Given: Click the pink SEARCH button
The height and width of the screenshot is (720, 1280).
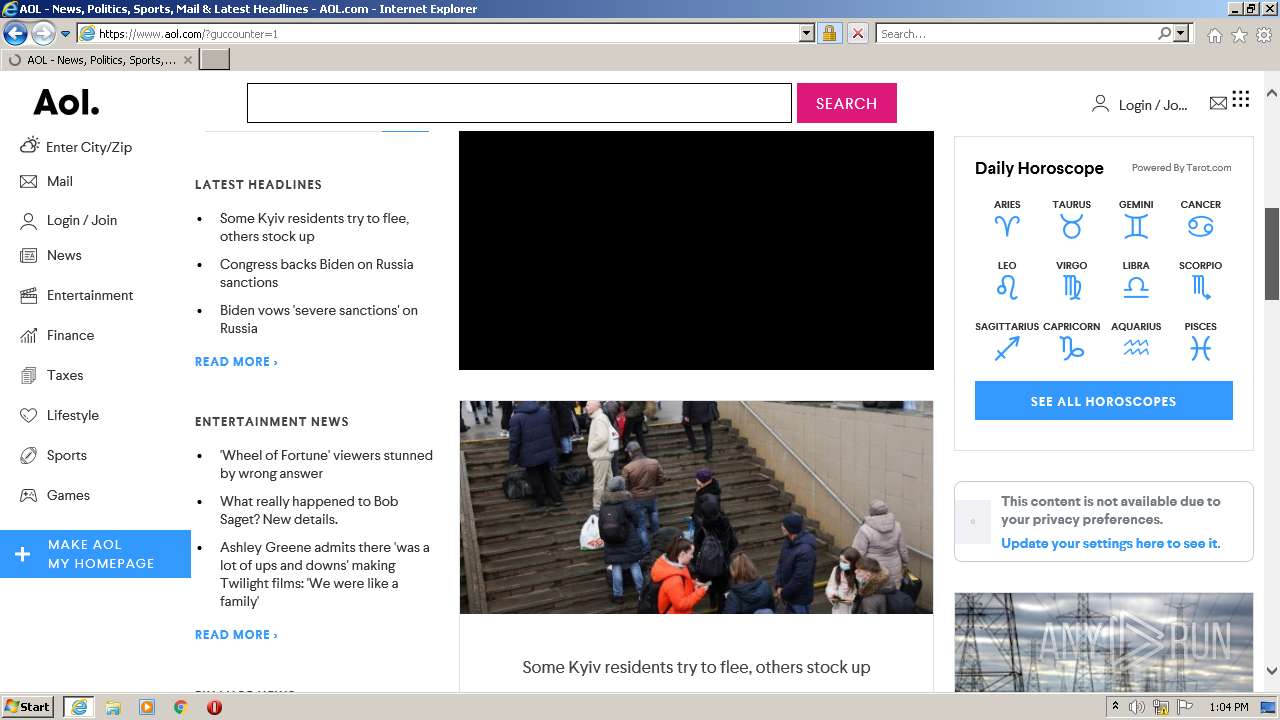Looking at the screenshot, I should [846, 103].
